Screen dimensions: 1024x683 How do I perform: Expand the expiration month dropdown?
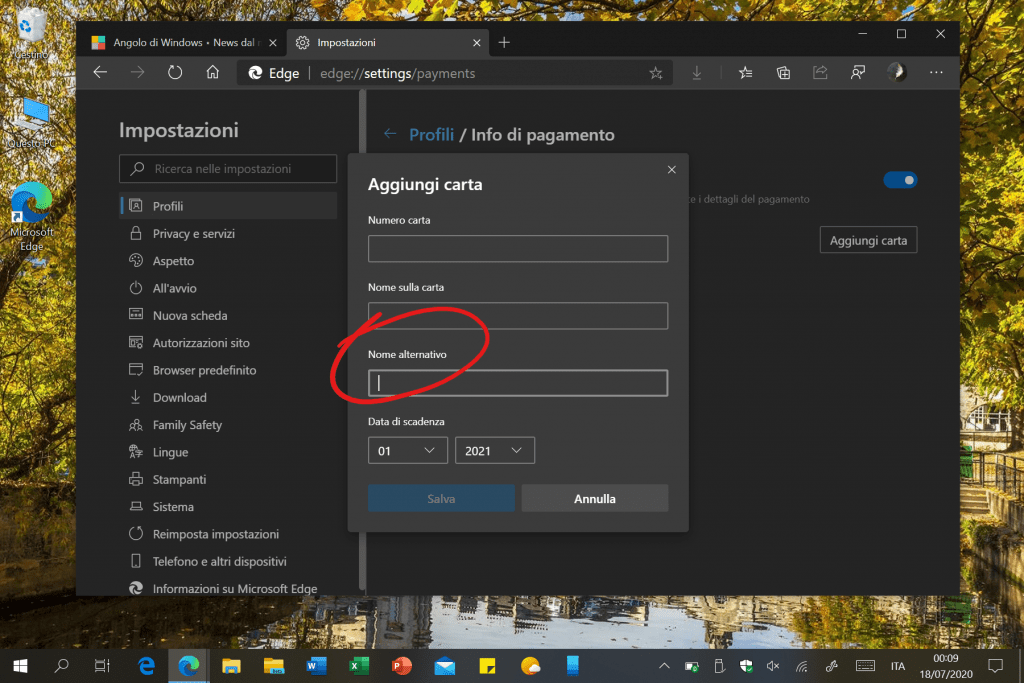click(x=408, y=451)
